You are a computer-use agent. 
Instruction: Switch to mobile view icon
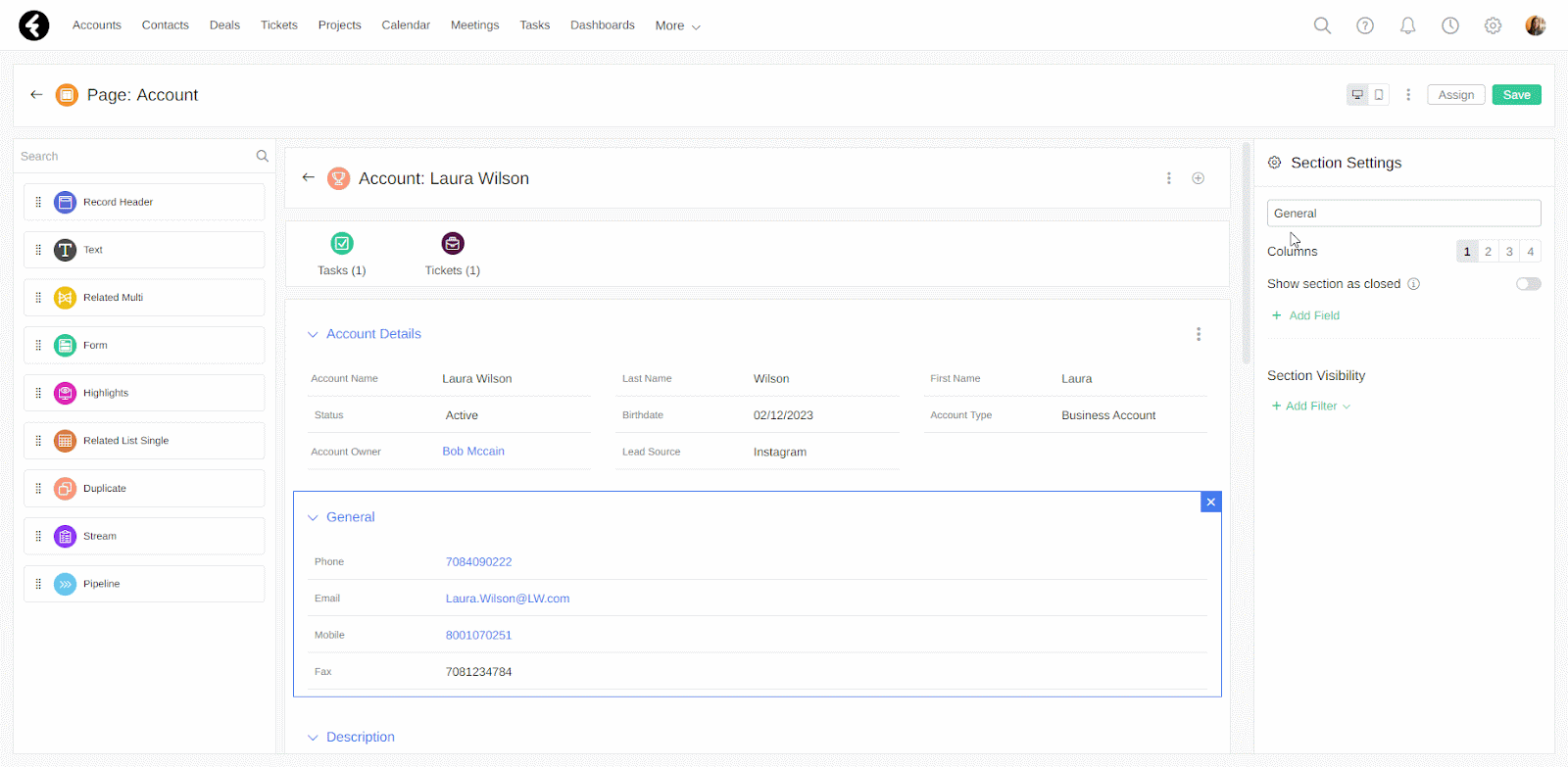point(1379,95)
